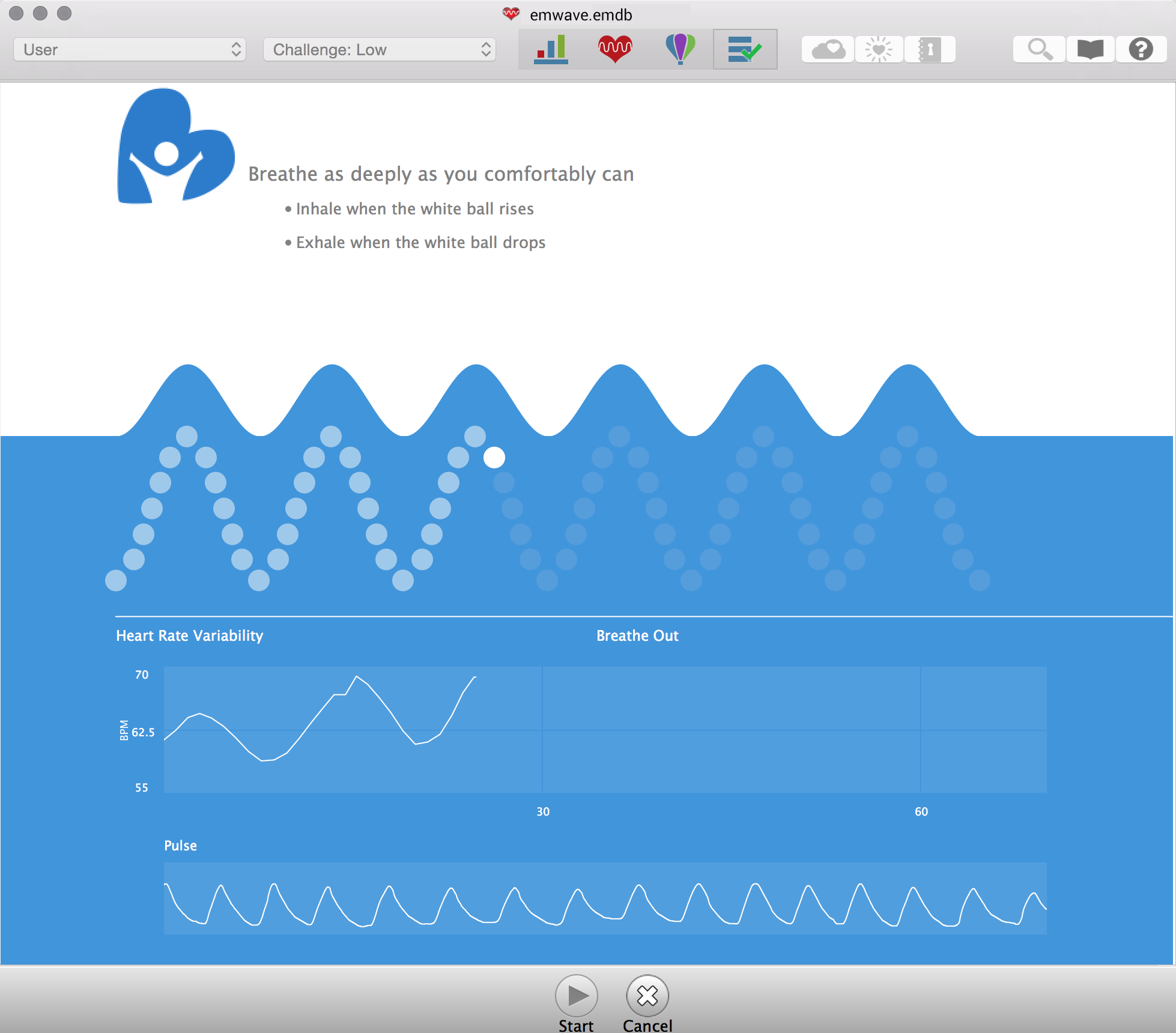
Task: Click the Heart Rate Variability graph
Action: [605, 730]
